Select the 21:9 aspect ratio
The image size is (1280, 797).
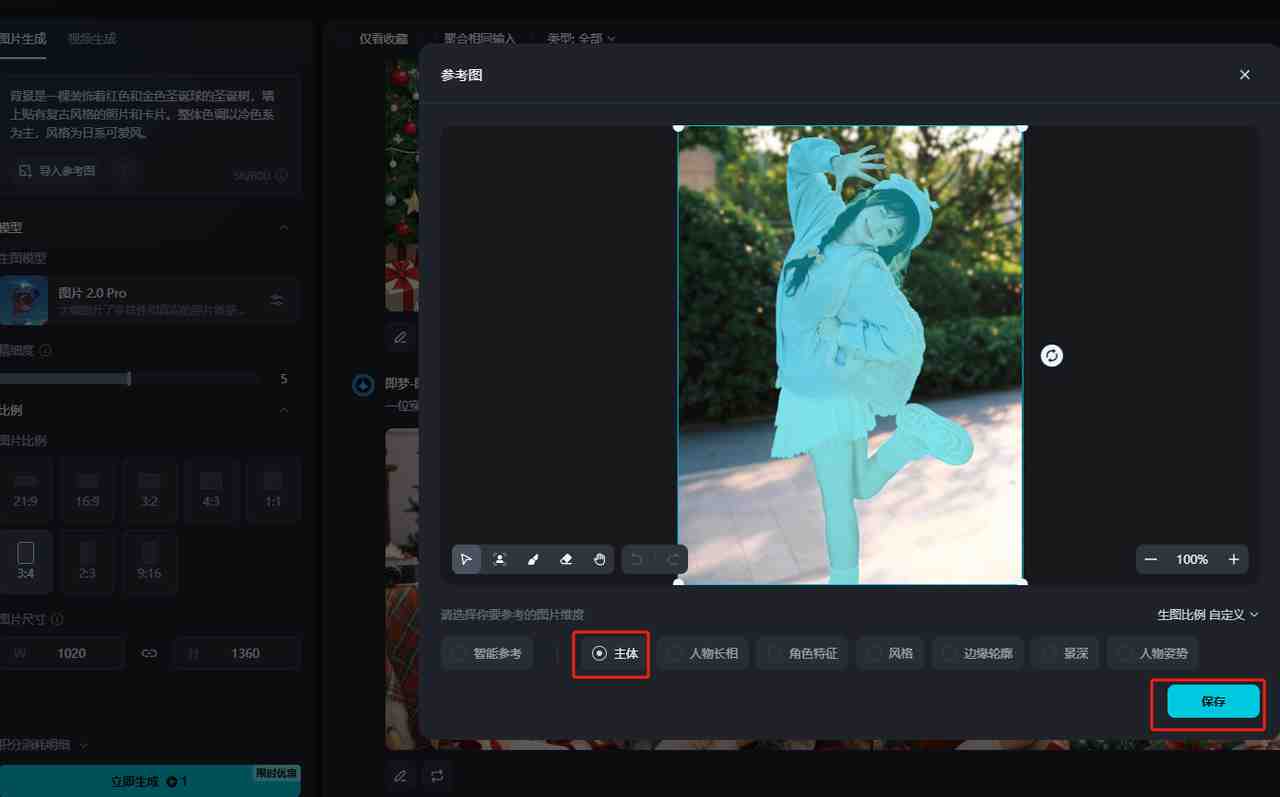point(25,490)
